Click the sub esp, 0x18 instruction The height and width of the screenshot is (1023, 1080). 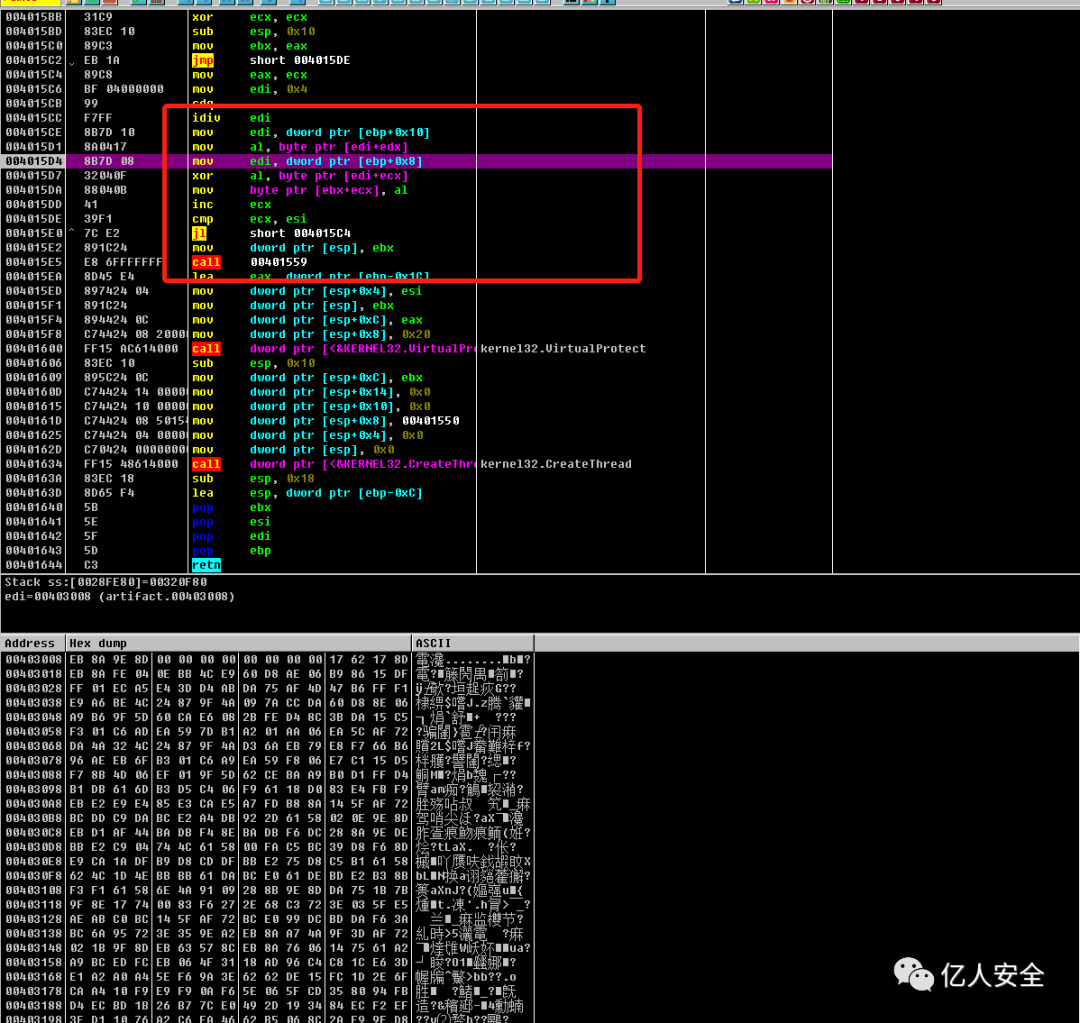[x=253, y=480]
